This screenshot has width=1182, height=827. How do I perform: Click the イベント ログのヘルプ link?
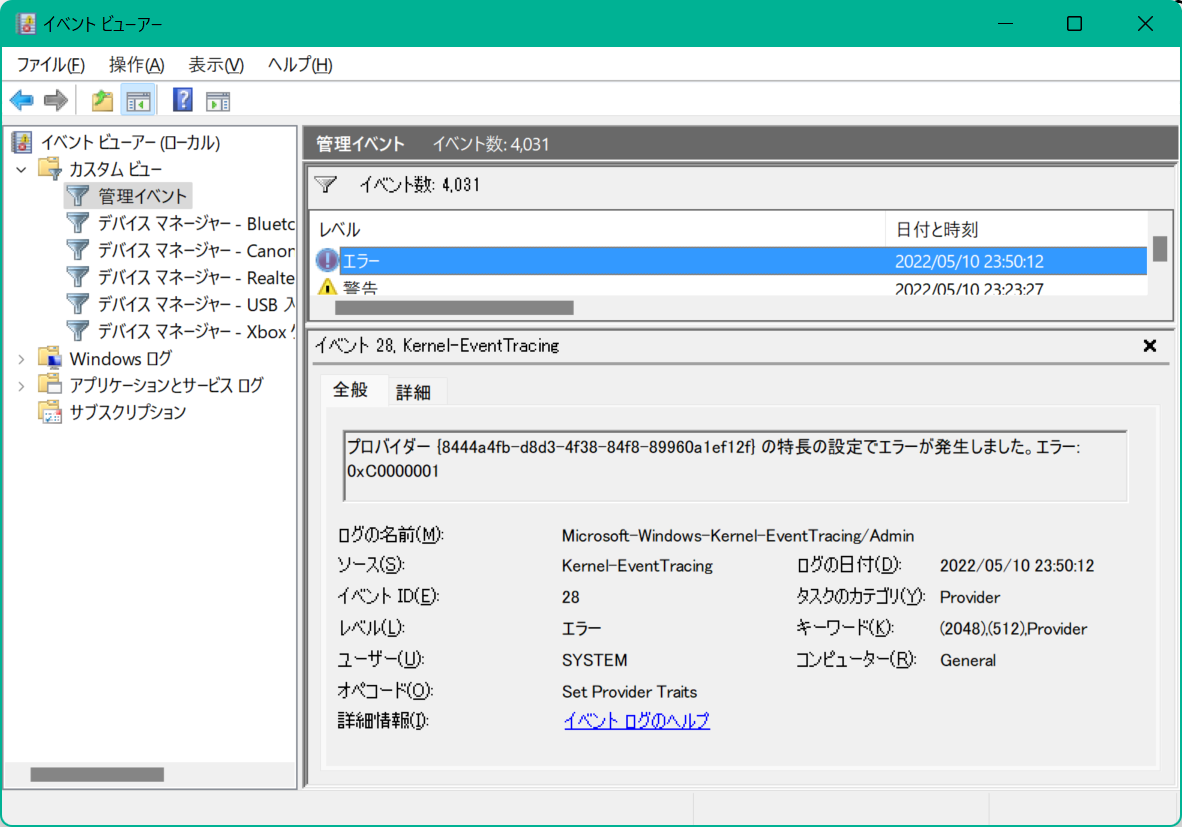coord(637,720)
